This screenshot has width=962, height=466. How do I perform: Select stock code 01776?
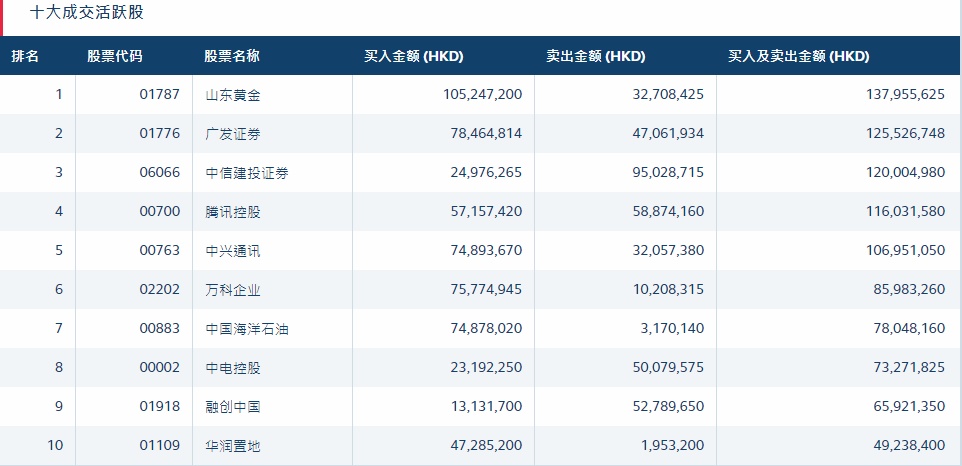(x=160, y=134)
